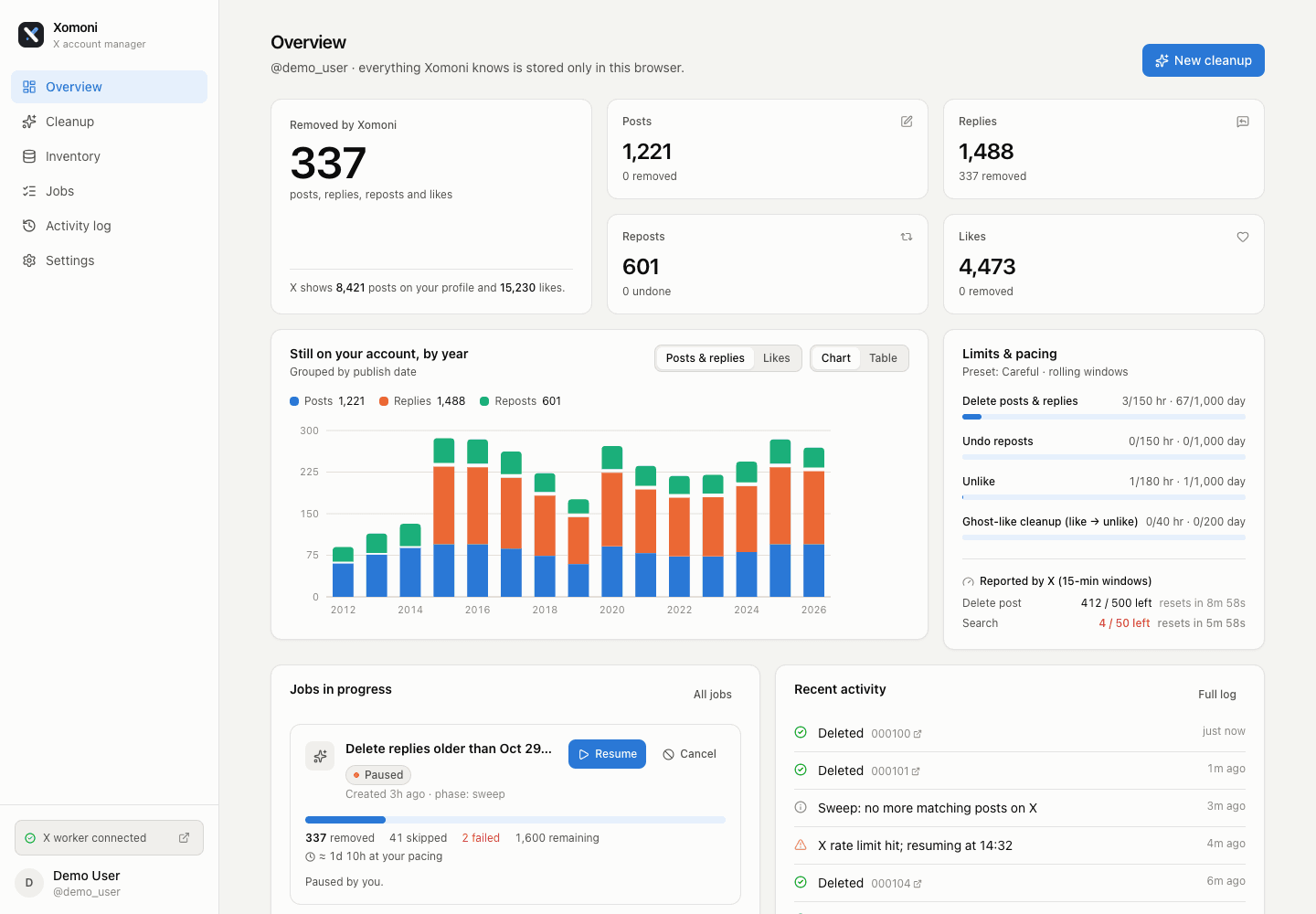Click the Jobs list icon
This screenshot has height=914, width=1316.
(x=29, y=191)
